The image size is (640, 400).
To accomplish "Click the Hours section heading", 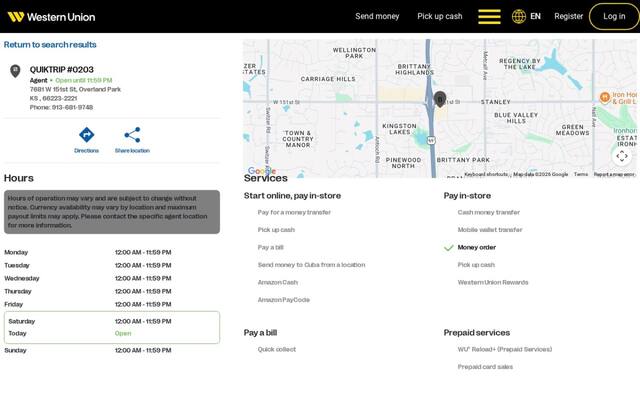I will point(19,178).
